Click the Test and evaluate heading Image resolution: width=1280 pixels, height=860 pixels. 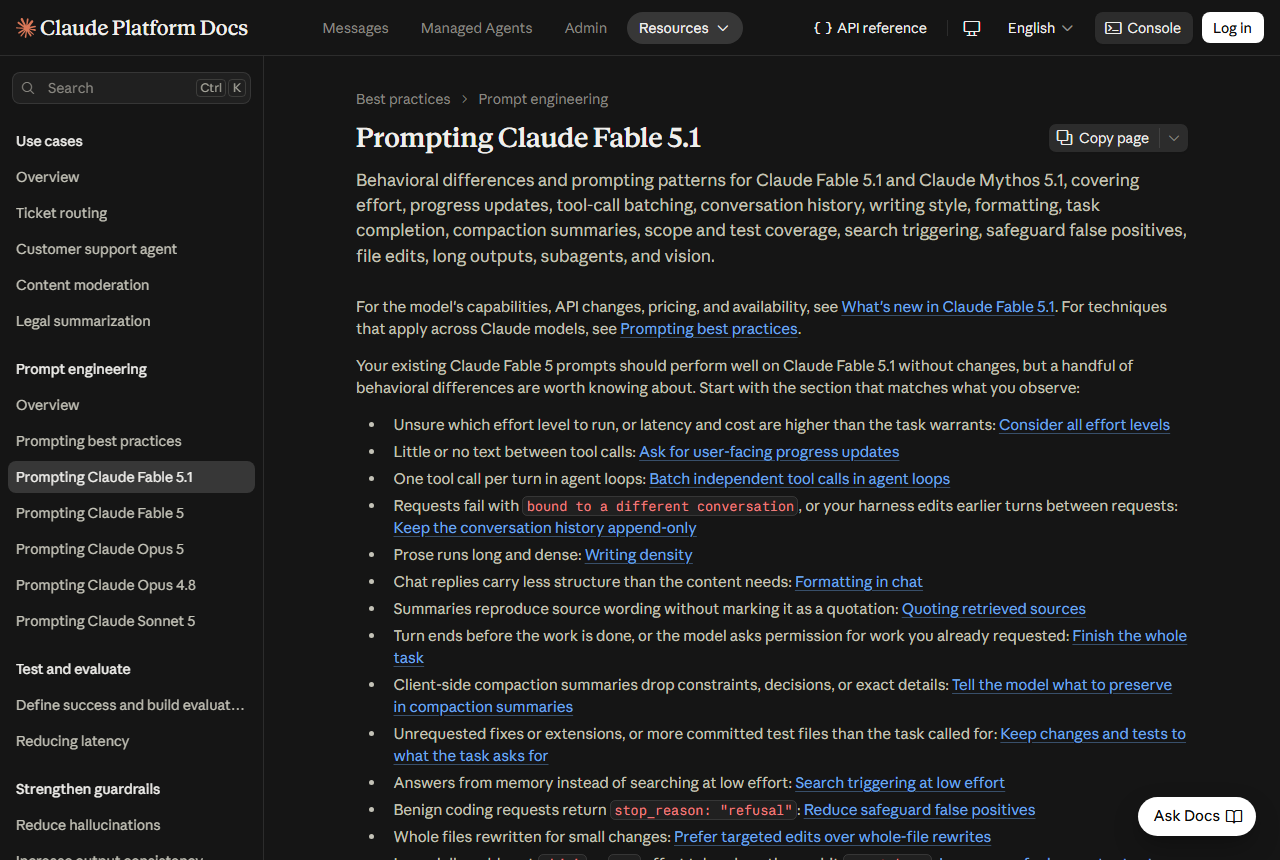point(73,669)
